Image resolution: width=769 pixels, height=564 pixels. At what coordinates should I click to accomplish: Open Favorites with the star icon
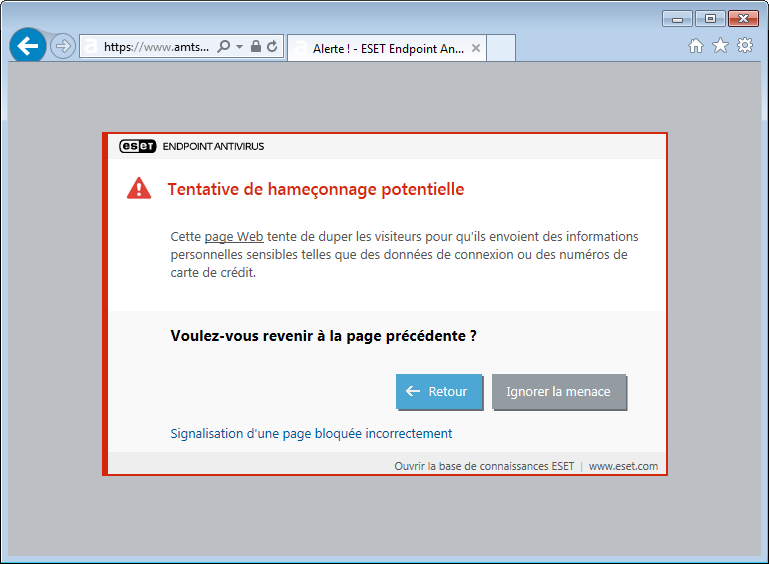(720, 46)
